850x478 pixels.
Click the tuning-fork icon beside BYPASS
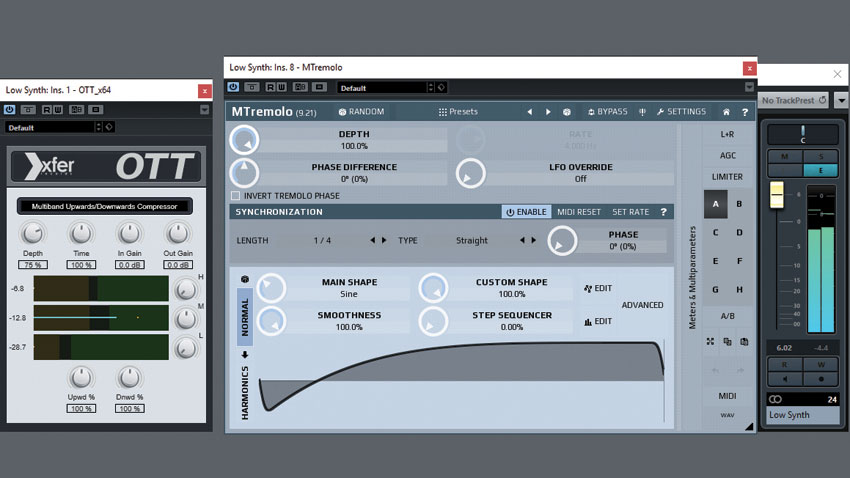642,112
